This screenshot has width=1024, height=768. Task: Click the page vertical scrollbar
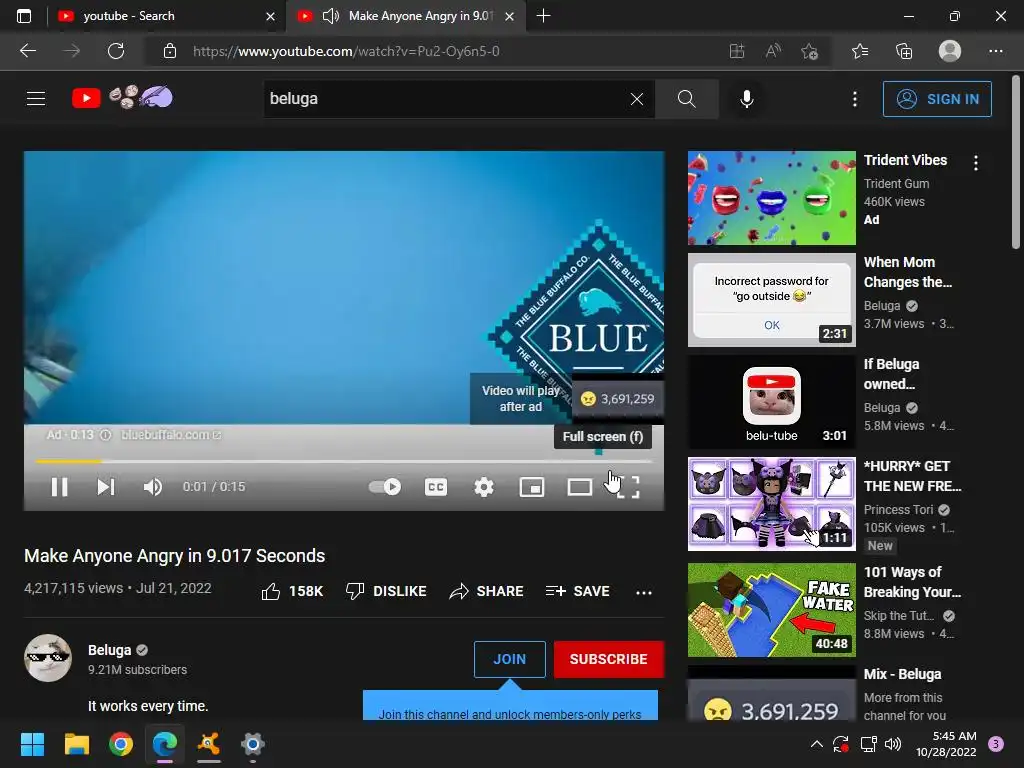(1016, 163)
